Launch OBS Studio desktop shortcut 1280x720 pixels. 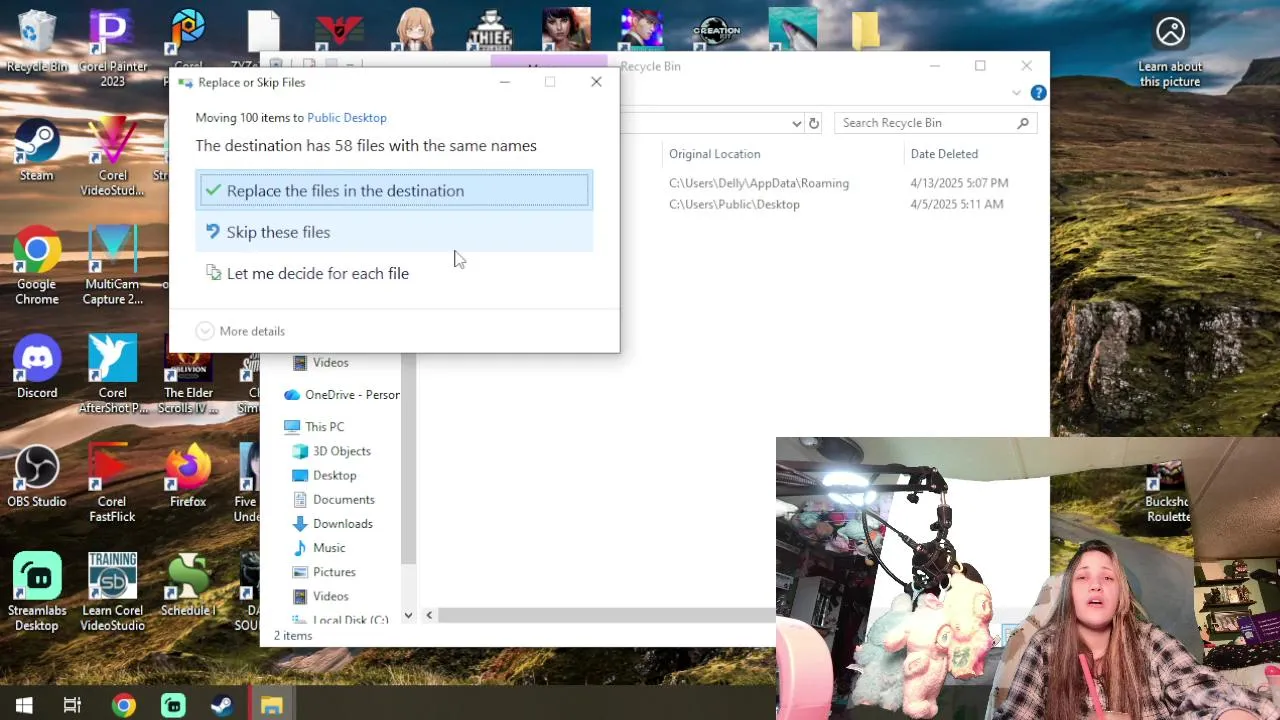click(x=37, y=476)
